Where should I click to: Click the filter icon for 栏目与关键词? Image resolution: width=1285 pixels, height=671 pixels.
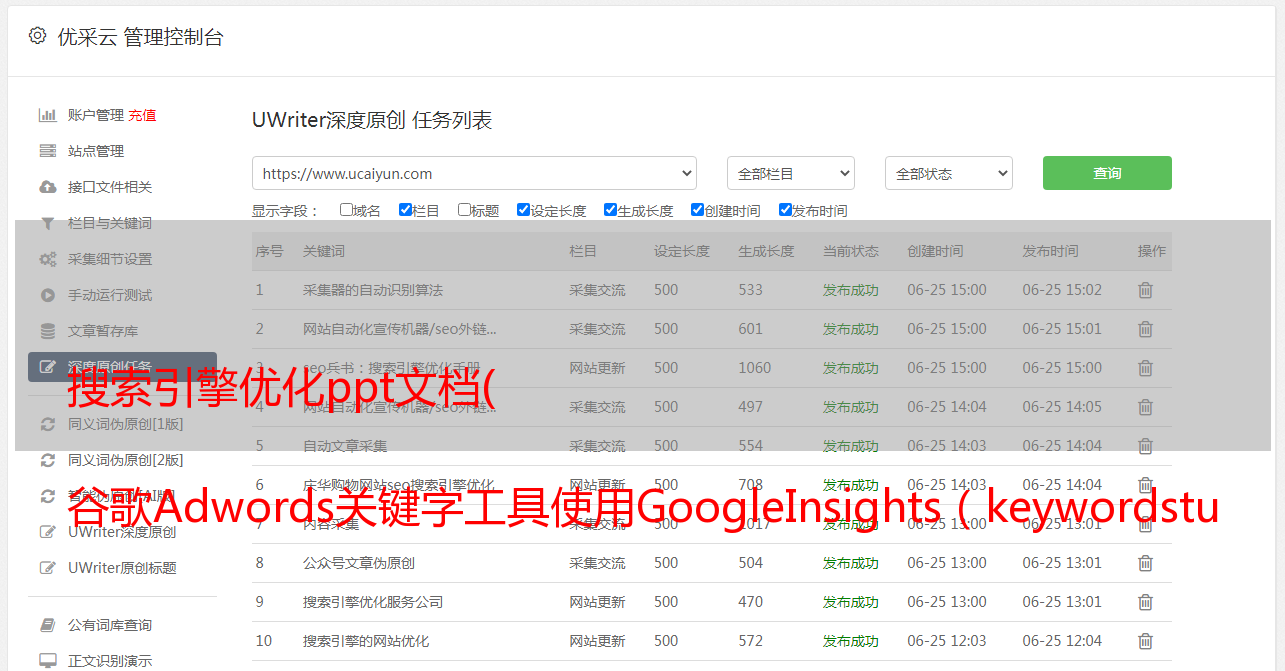tap(47, 223)
